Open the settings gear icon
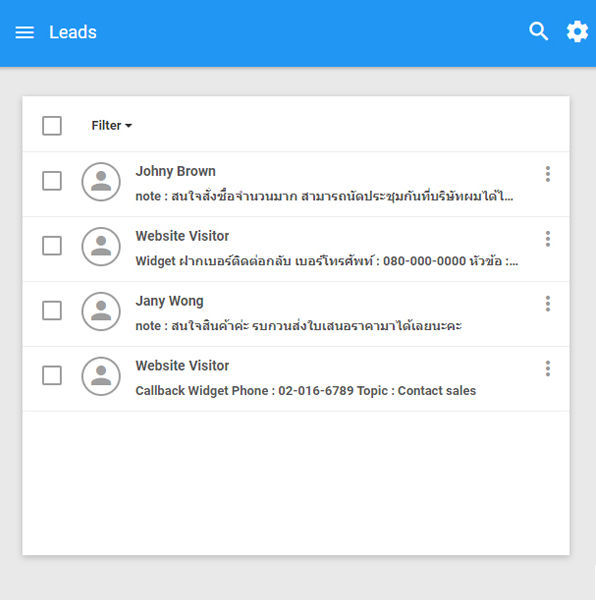Image resolution: width=596 pixels, height=600 pixels. [577, 31]
